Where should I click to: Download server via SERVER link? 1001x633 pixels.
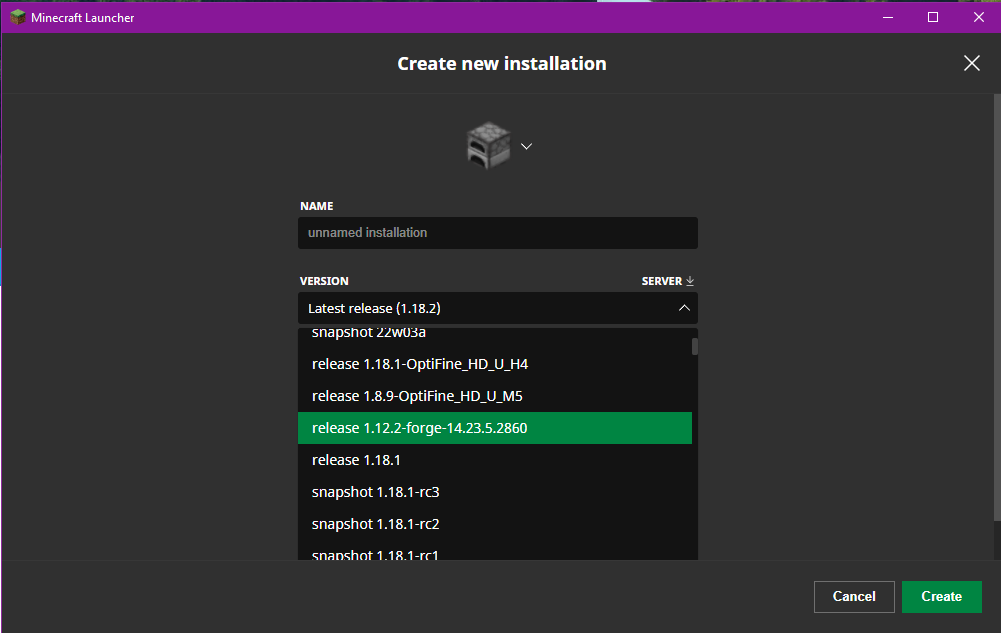668,281
